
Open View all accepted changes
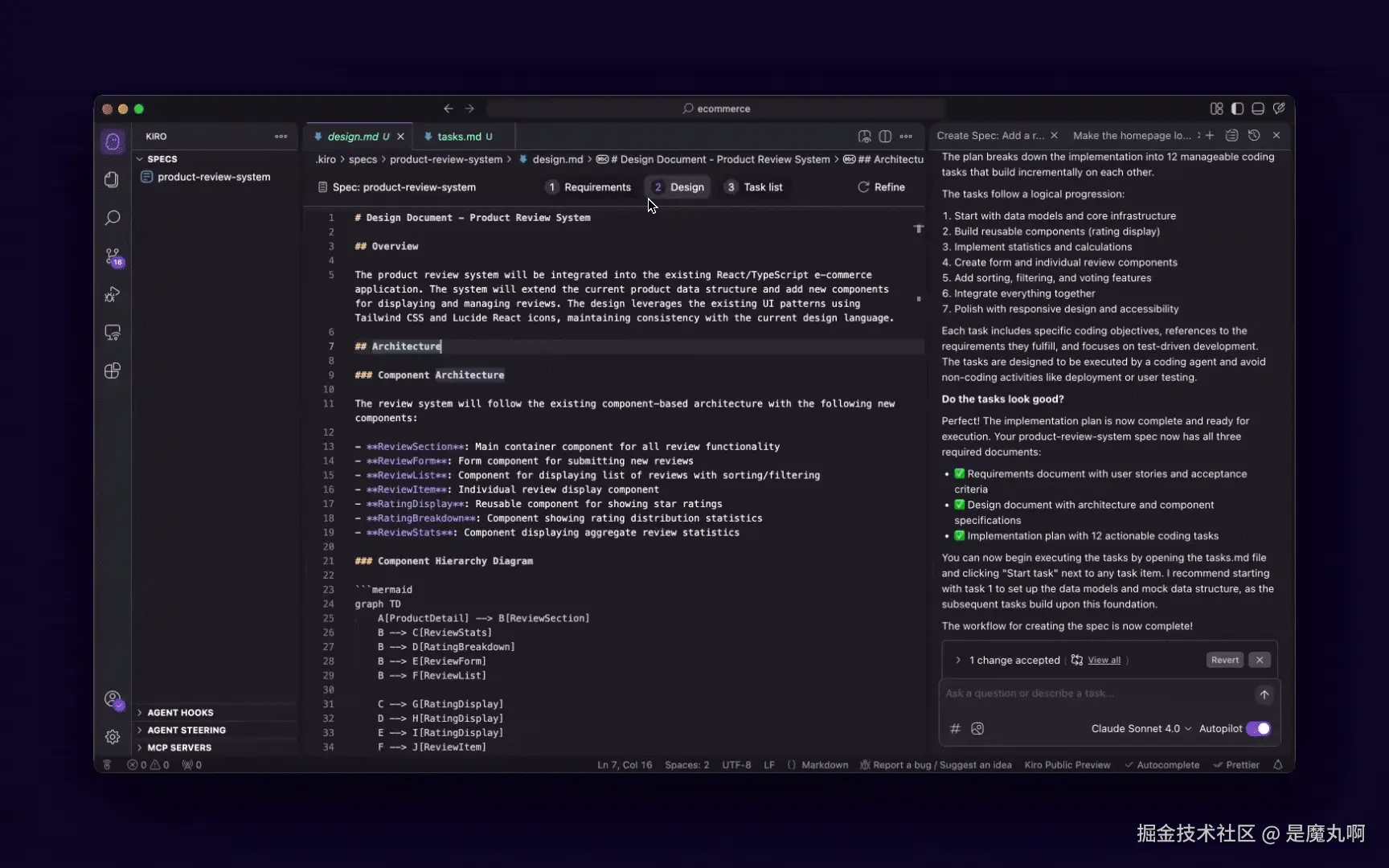click(x=1103, y=660)
